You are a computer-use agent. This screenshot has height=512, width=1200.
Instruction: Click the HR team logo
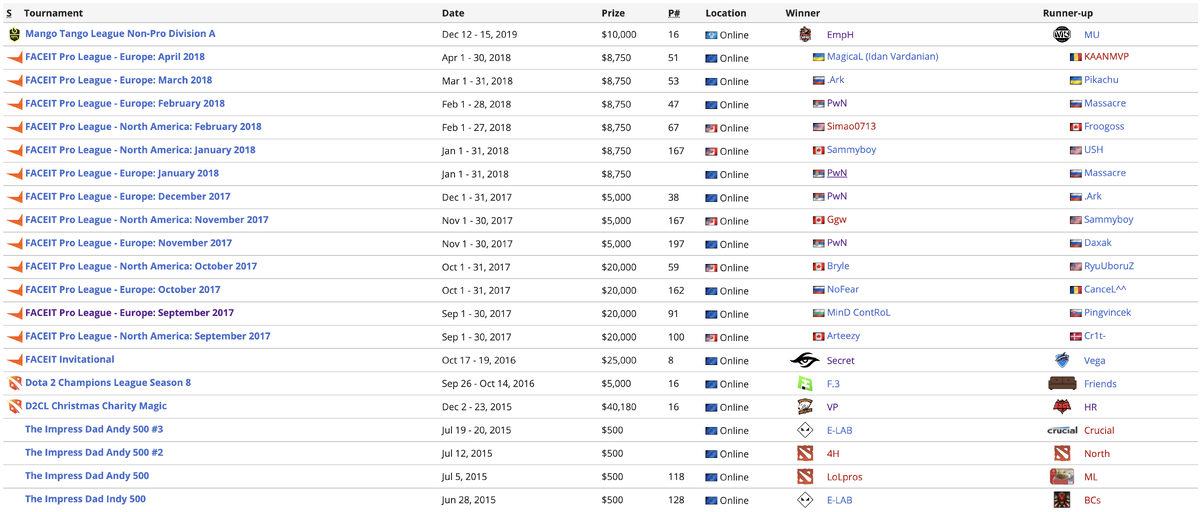pos(1062,407)
